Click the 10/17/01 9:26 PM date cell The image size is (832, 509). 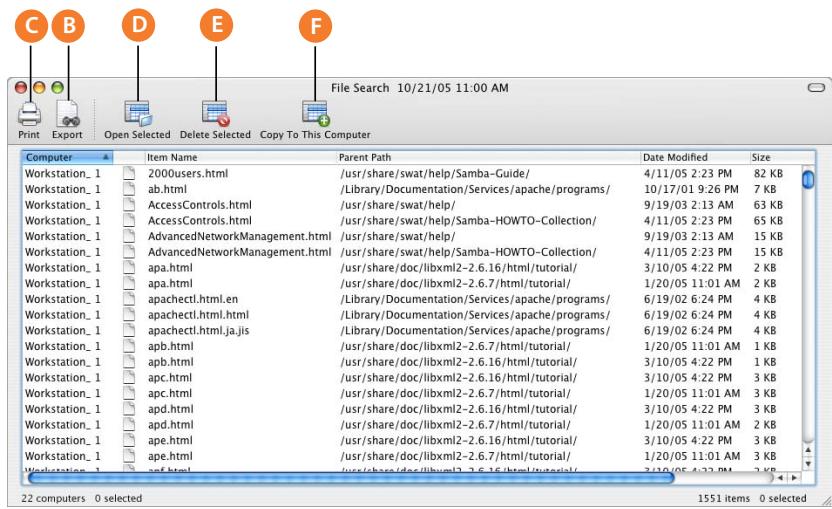pos(691,189)
